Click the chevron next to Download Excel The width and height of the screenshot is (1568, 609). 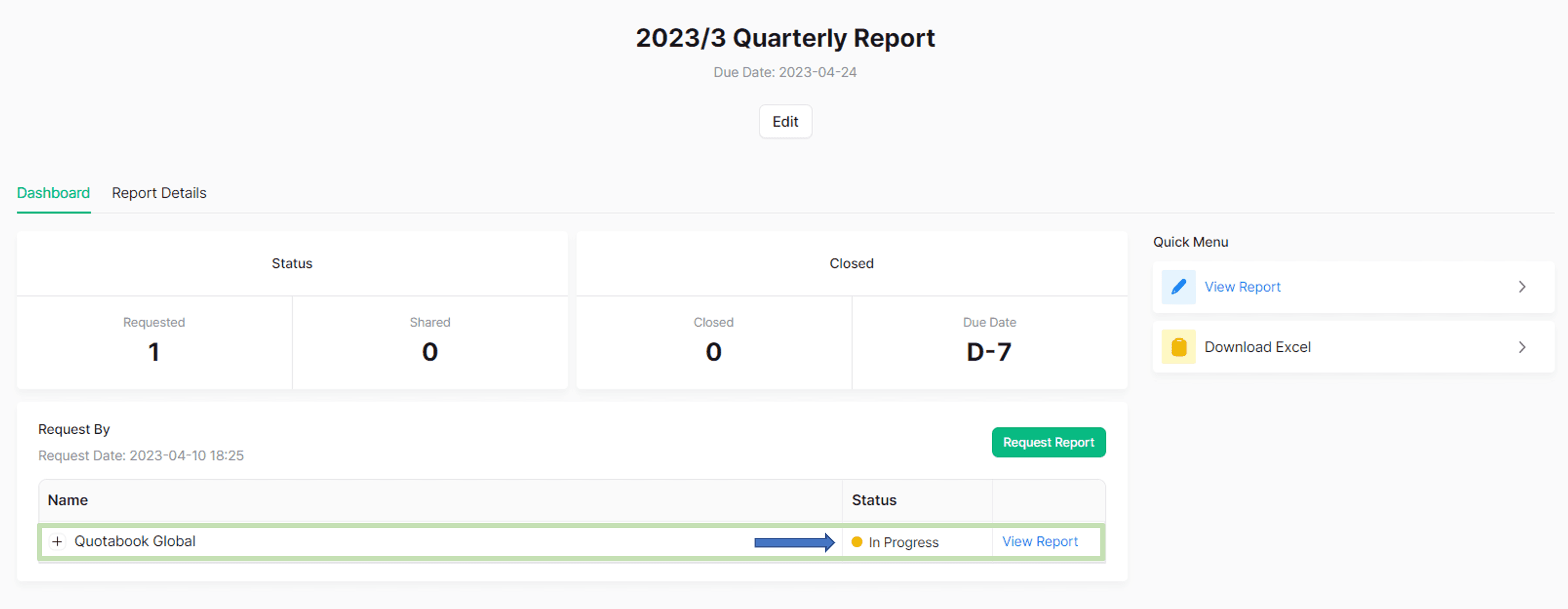tap(1522, 347)
